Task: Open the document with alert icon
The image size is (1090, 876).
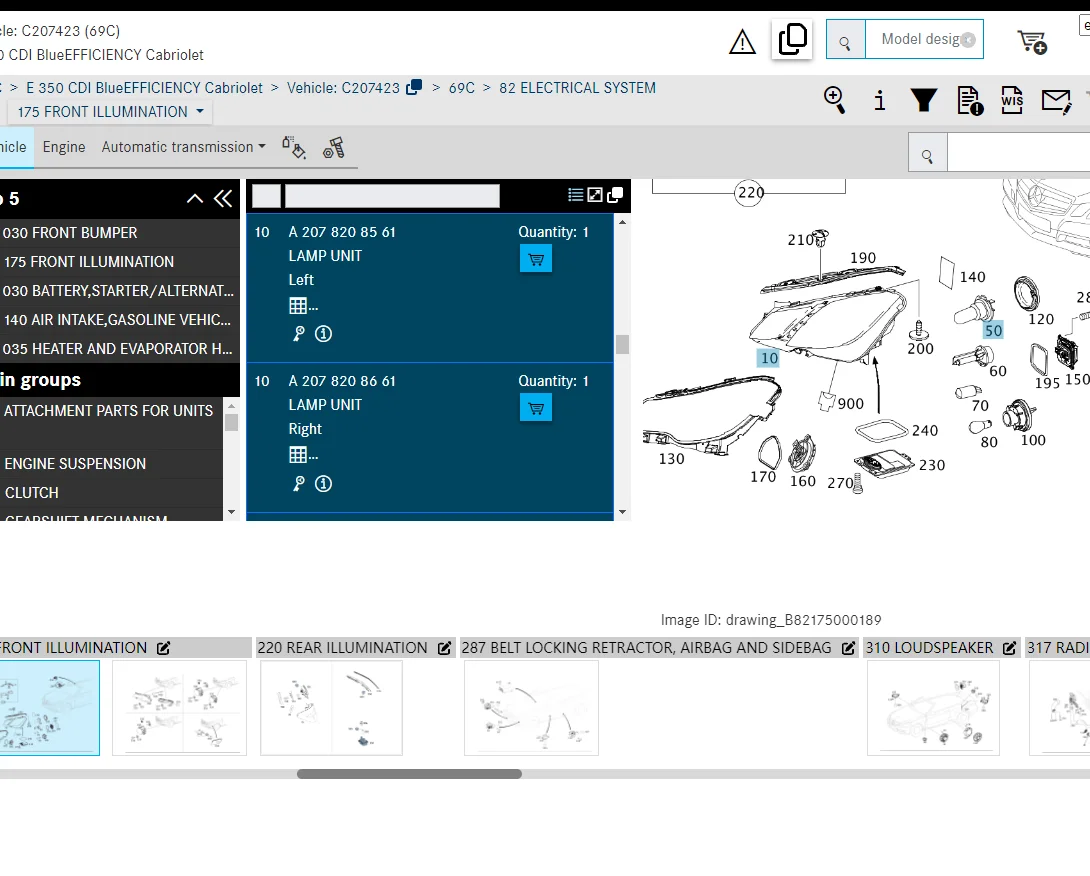Action: coord(970,101)
